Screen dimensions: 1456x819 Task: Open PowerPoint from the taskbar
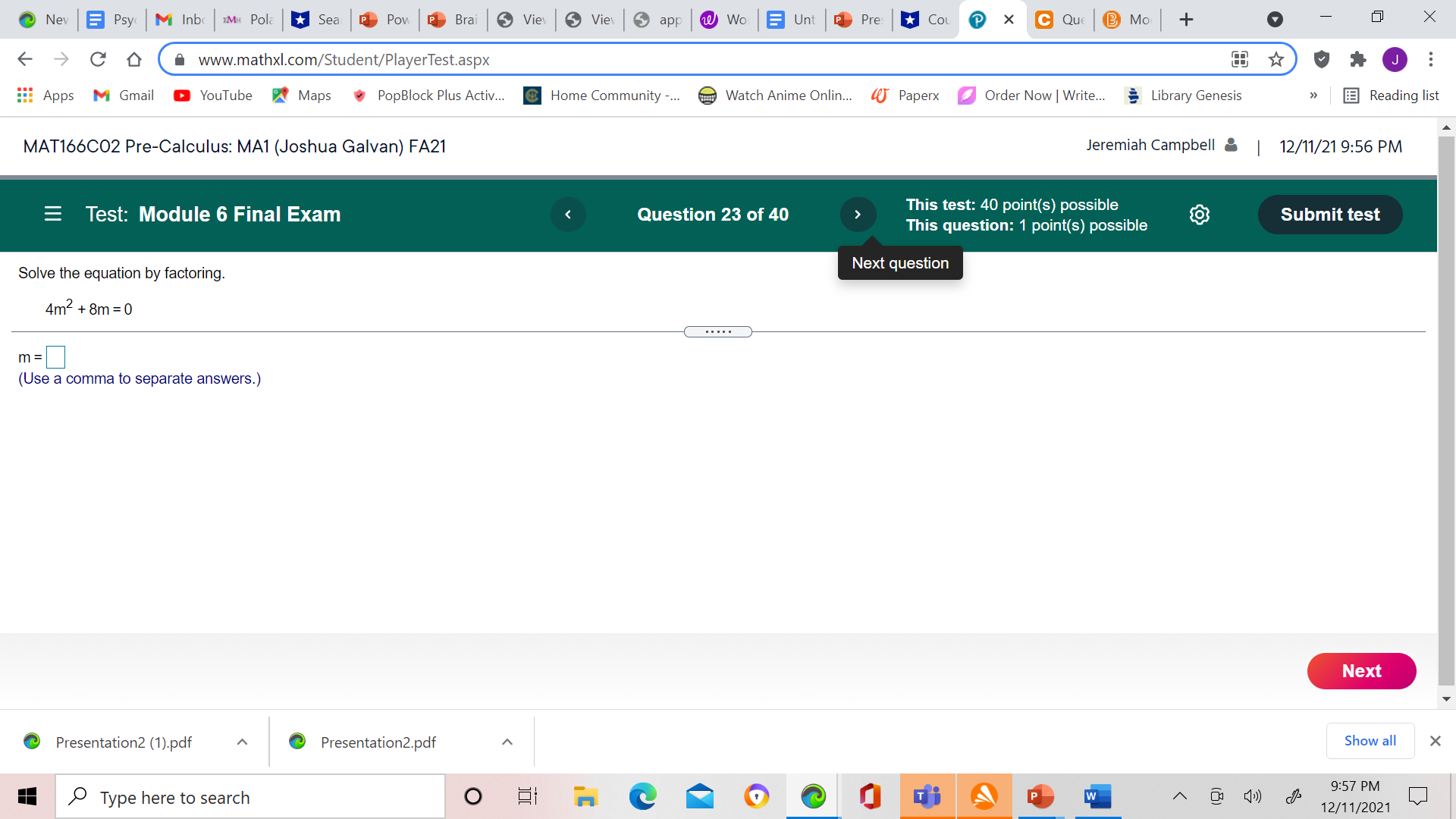1040,796
